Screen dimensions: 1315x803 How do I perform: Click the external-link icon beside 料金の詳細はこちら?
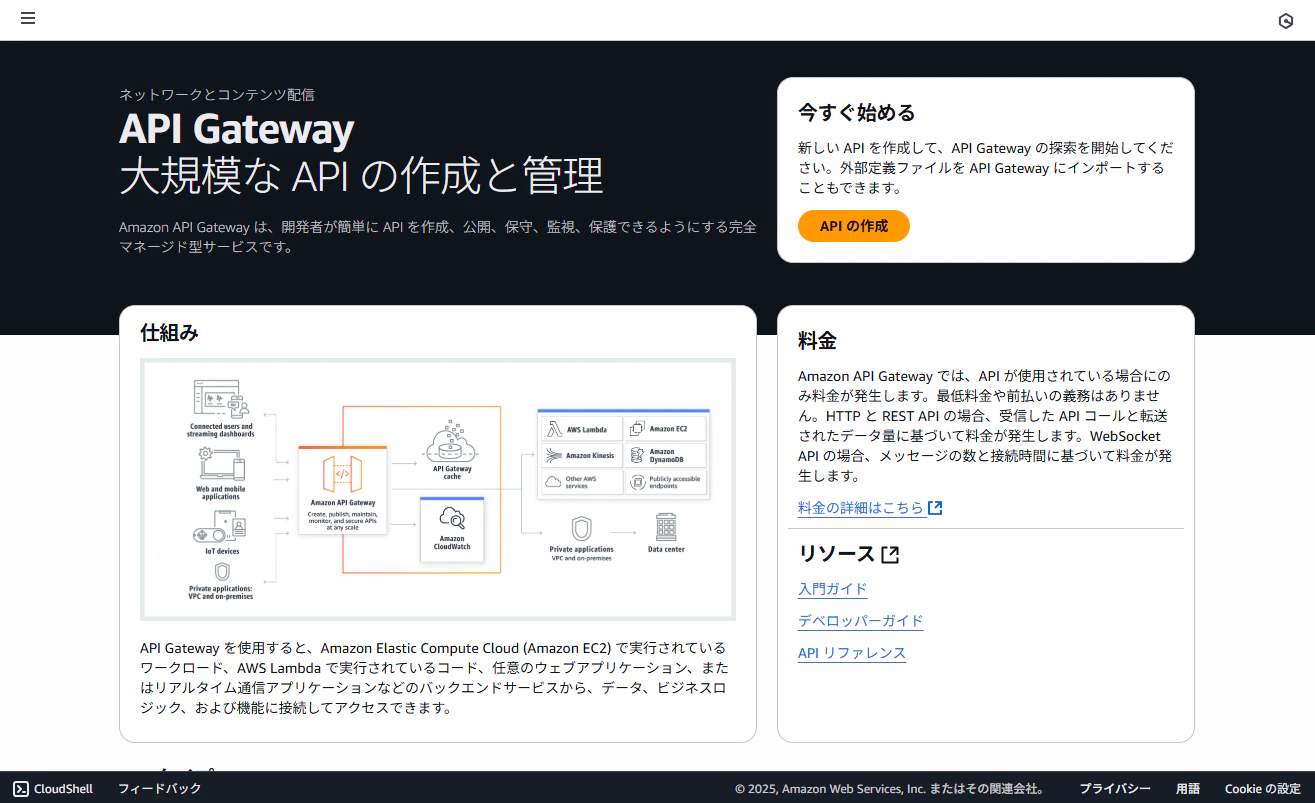935,508
